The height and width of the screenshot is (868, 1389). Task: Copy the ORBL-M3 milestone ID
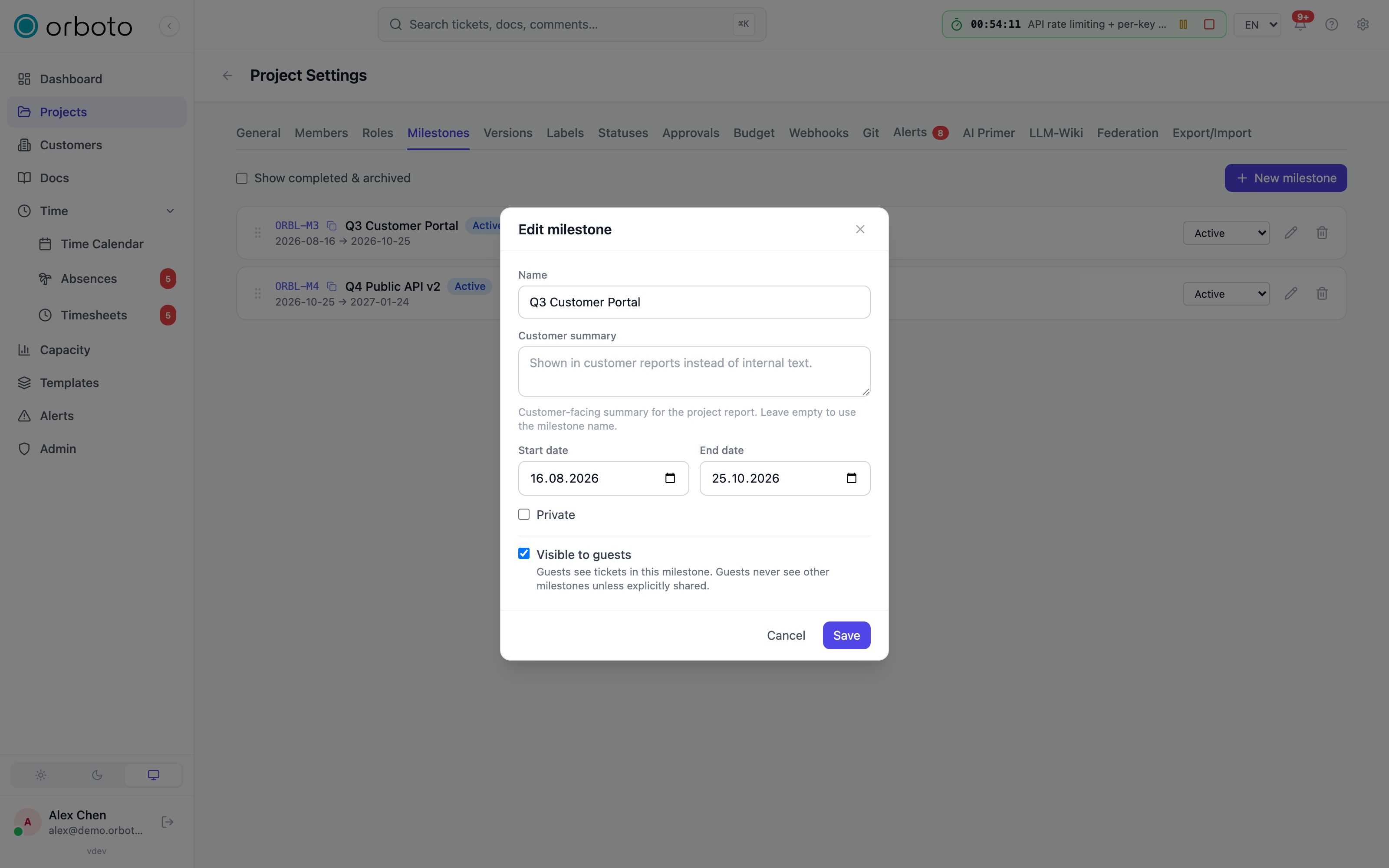point(332,226)
